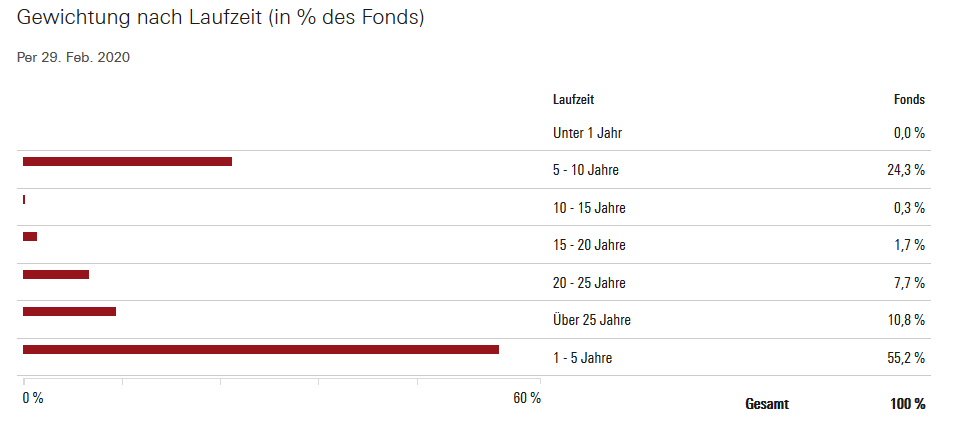Click the 24,3 % value
The width and height of the screenshot is (957, 429).
[905, 171]
